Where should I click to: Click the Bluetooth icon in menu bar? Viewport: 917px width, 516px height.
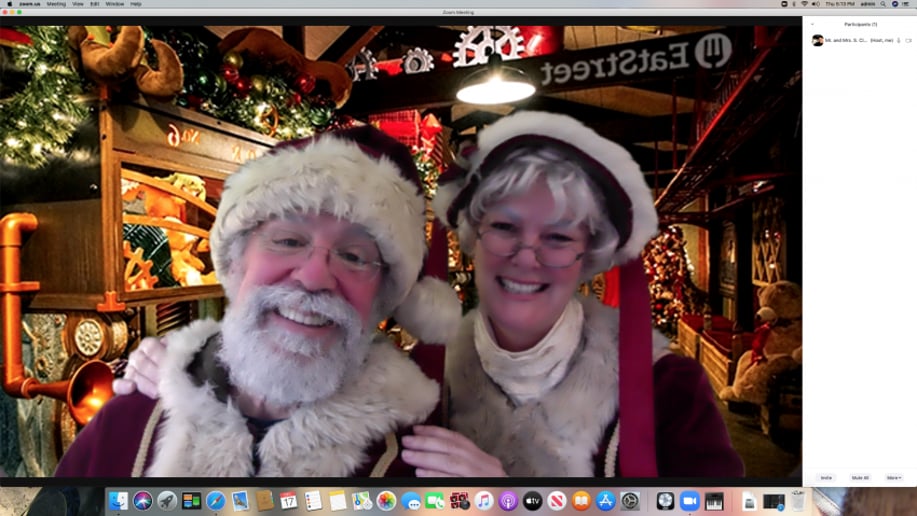(x=794, y=4)
